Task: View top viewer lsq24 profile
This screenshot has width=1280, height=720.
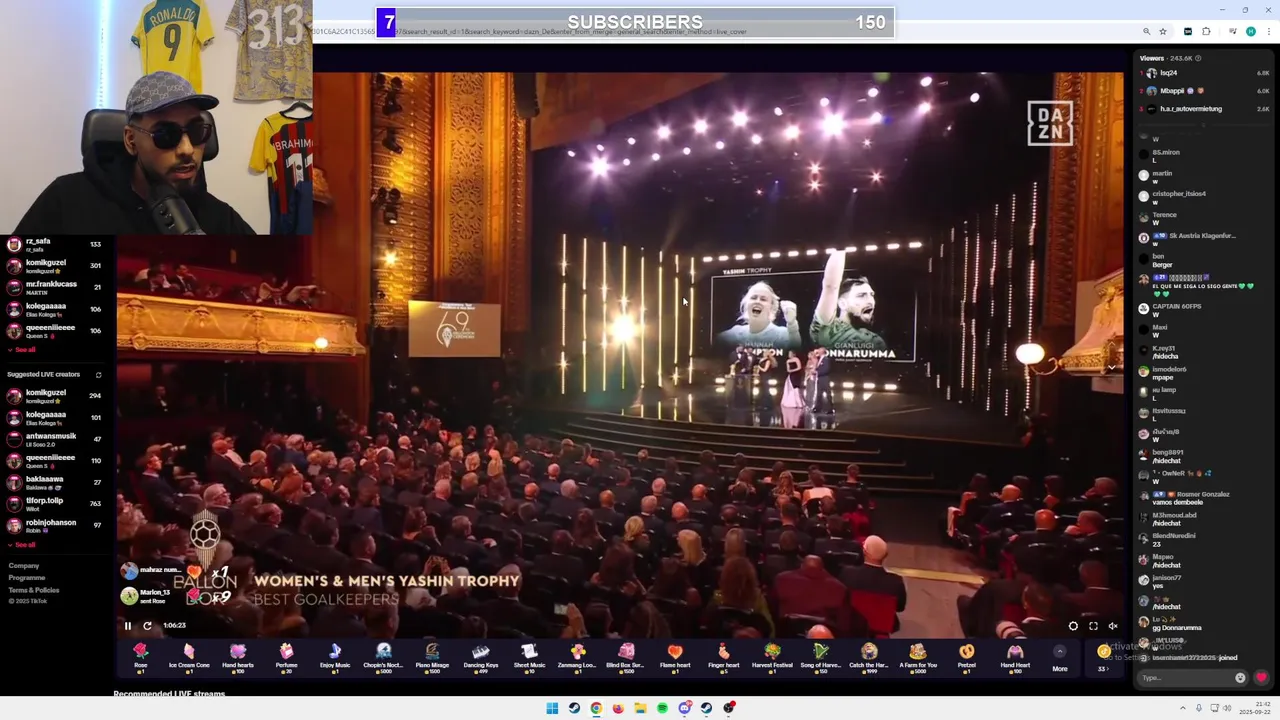Action: (1205, 73)
